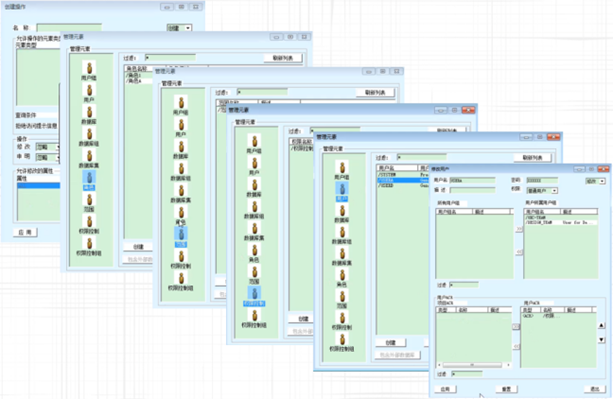Click the move-down arrow beside the user ACL list
This screenshot has width=613, height=399.
[x=602, y=340]
